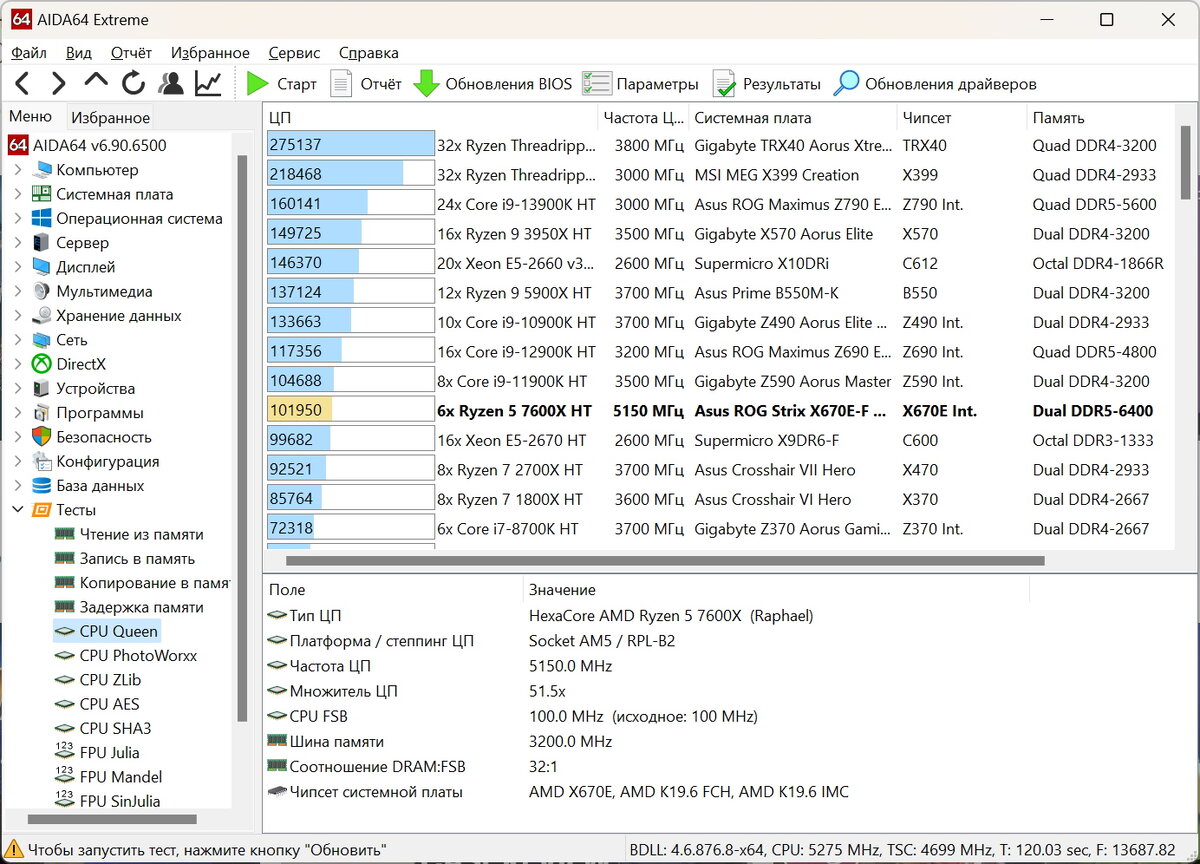1200x864 pixels.
Task: Open Параметры in the toolbar
Action: pyautogui.click(x=641, y=84)
